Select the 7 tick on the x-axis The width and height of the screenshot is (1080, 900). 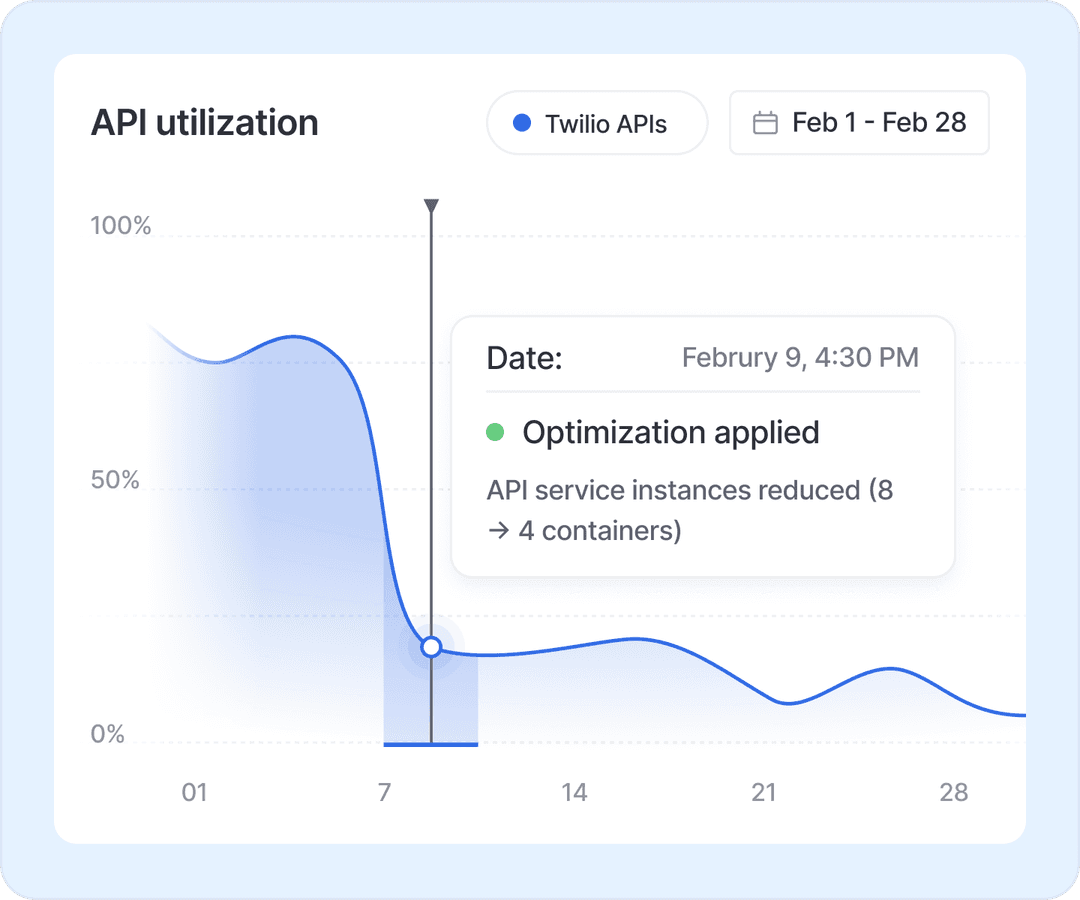[384, 793]
